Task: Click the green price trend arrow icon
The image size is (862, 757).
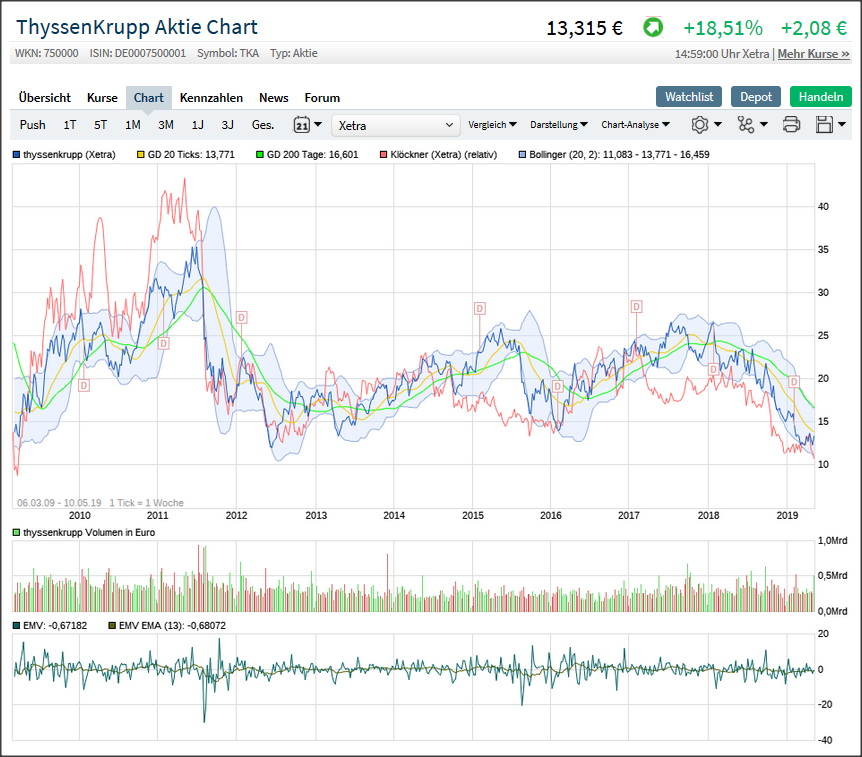Action: [x=652, y=28]
